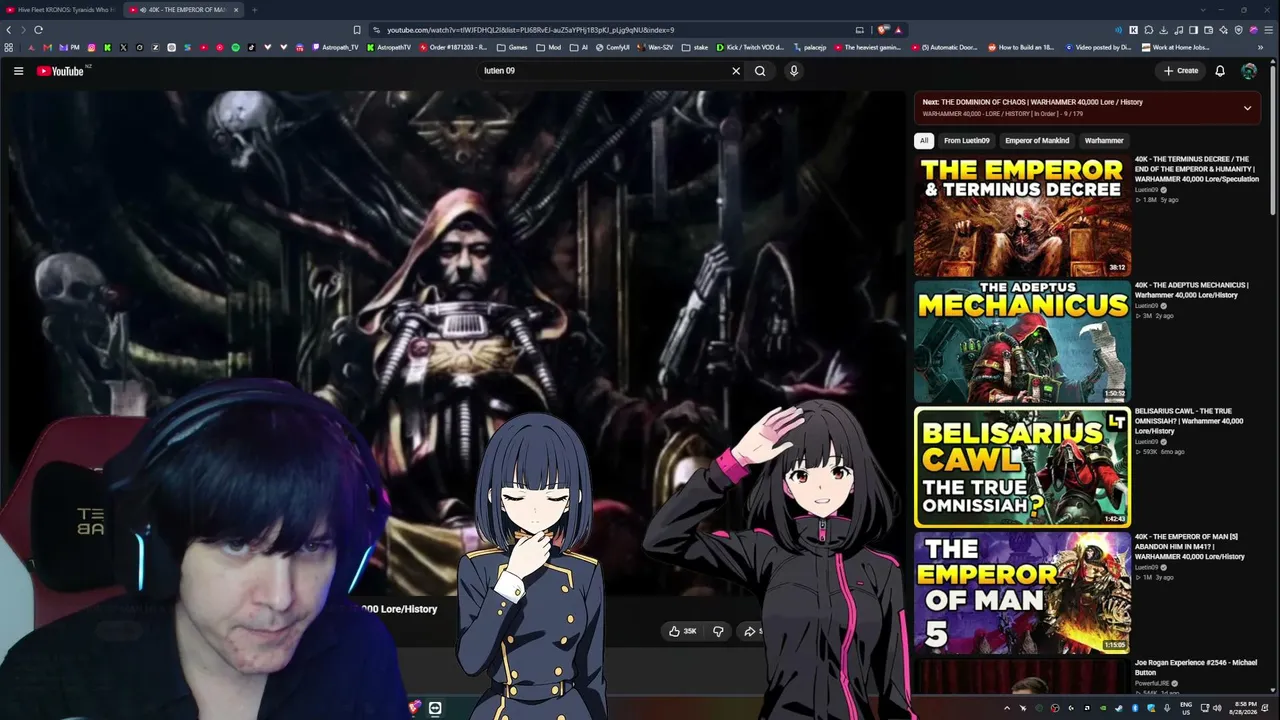The width and height of the screenshot is (1280, 720).
Task: Show hidden system tray icons chevron
Action: point(1007,708)
